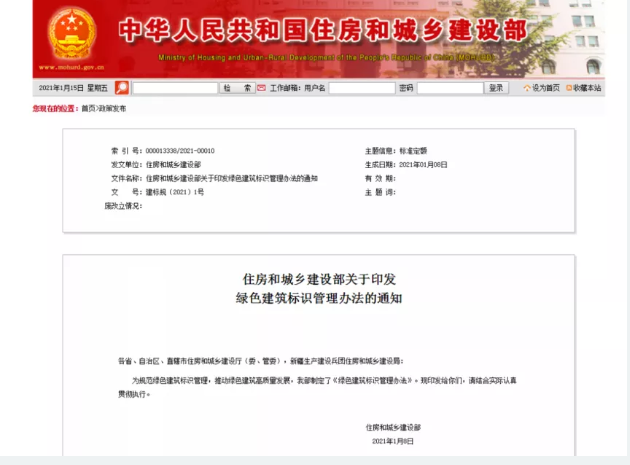This screenshot has width=630, height=465.
Task: Click the addressee line starting 各省、自治区
Action: 260,361
